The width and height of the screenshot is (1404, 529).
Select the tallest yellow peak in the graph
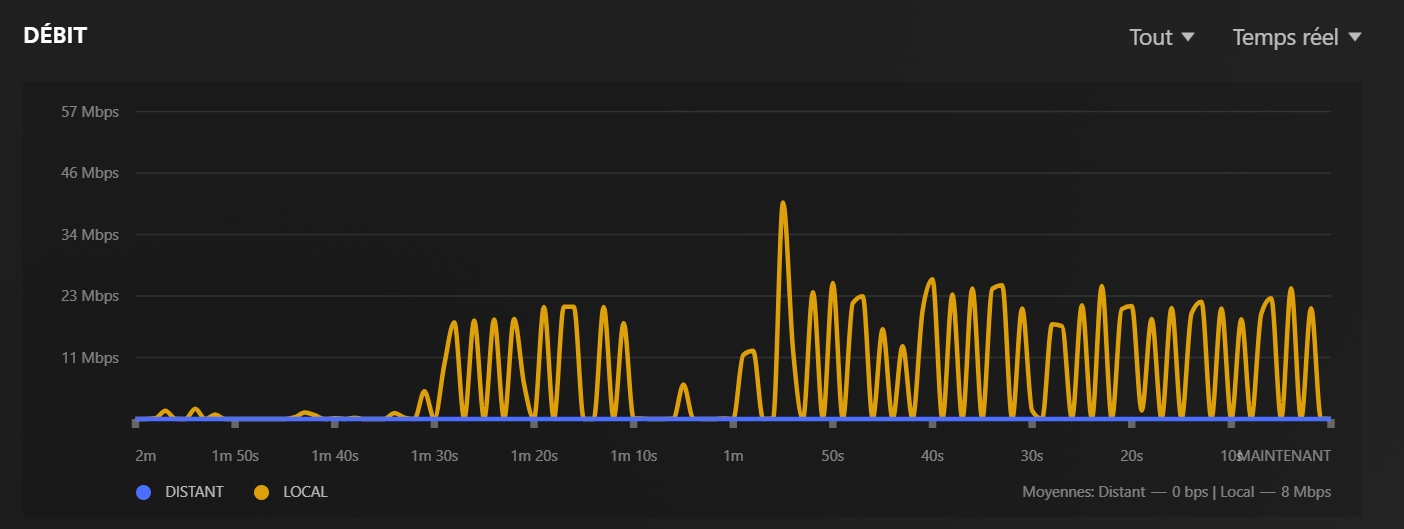783,204
